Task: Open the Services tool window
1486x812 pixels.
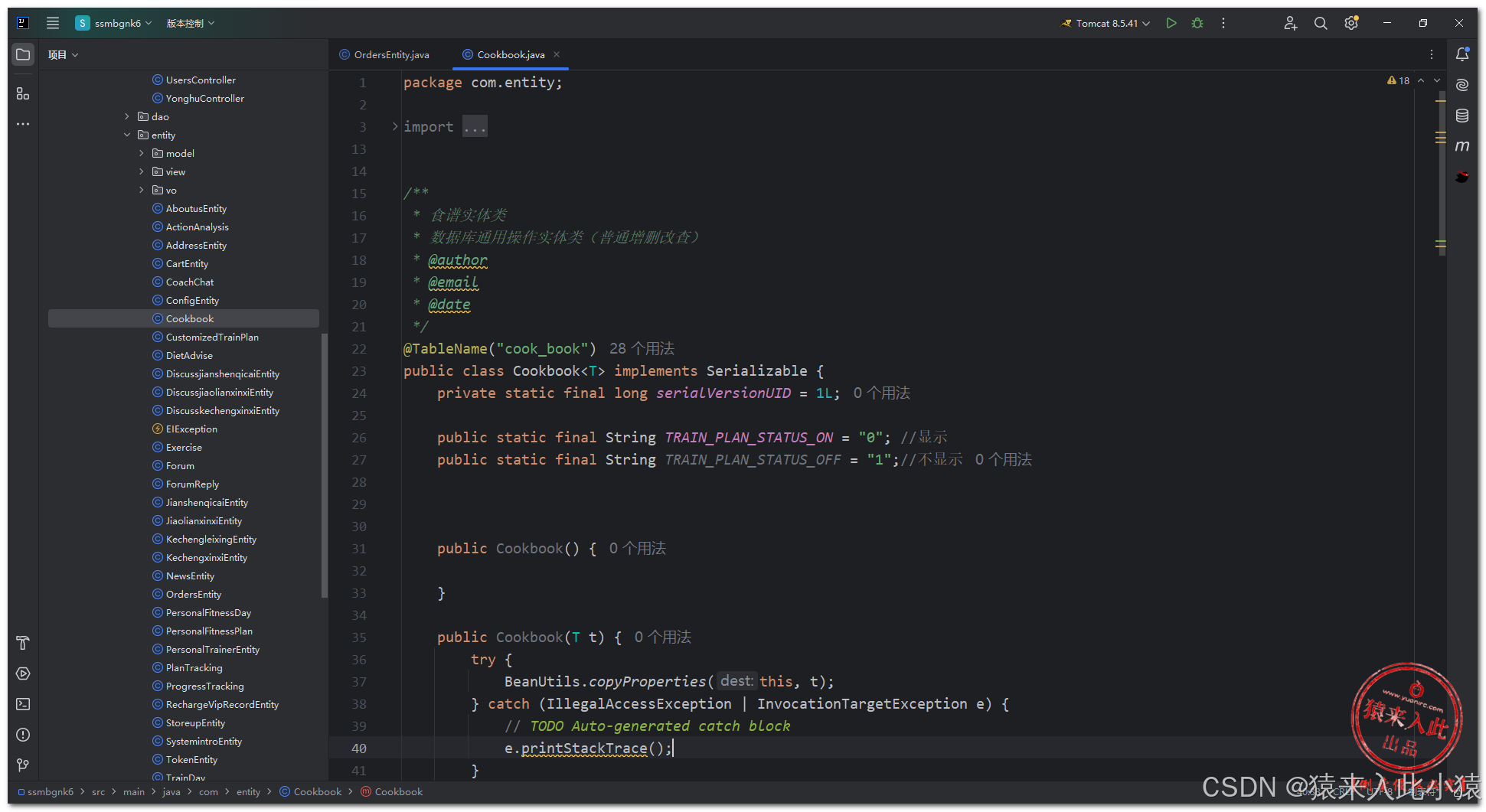Action: [23, 673]
